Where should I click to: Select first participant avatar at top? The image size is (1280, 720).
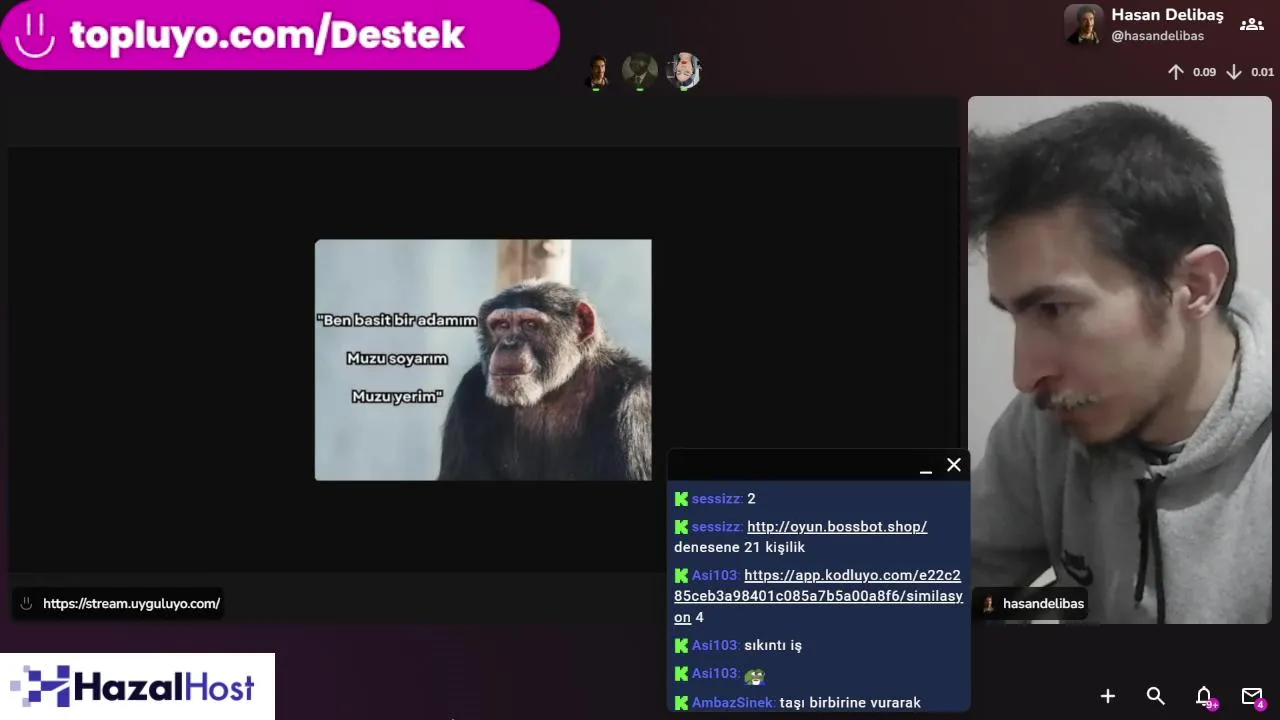point(598,72)
